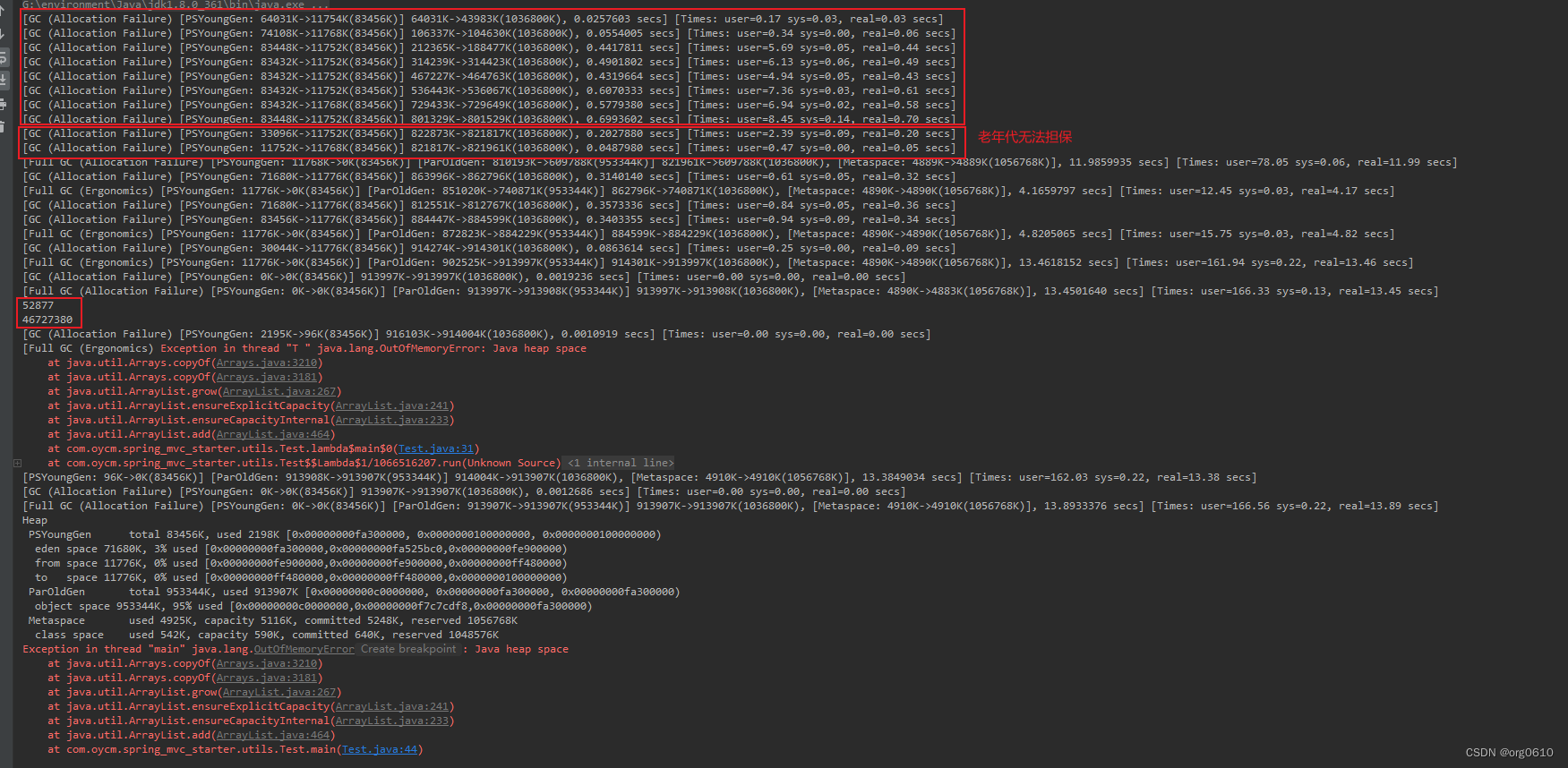Open Arrays.java:3210 link in thread T trace
1568x768 pixels.
coord(267,363)
